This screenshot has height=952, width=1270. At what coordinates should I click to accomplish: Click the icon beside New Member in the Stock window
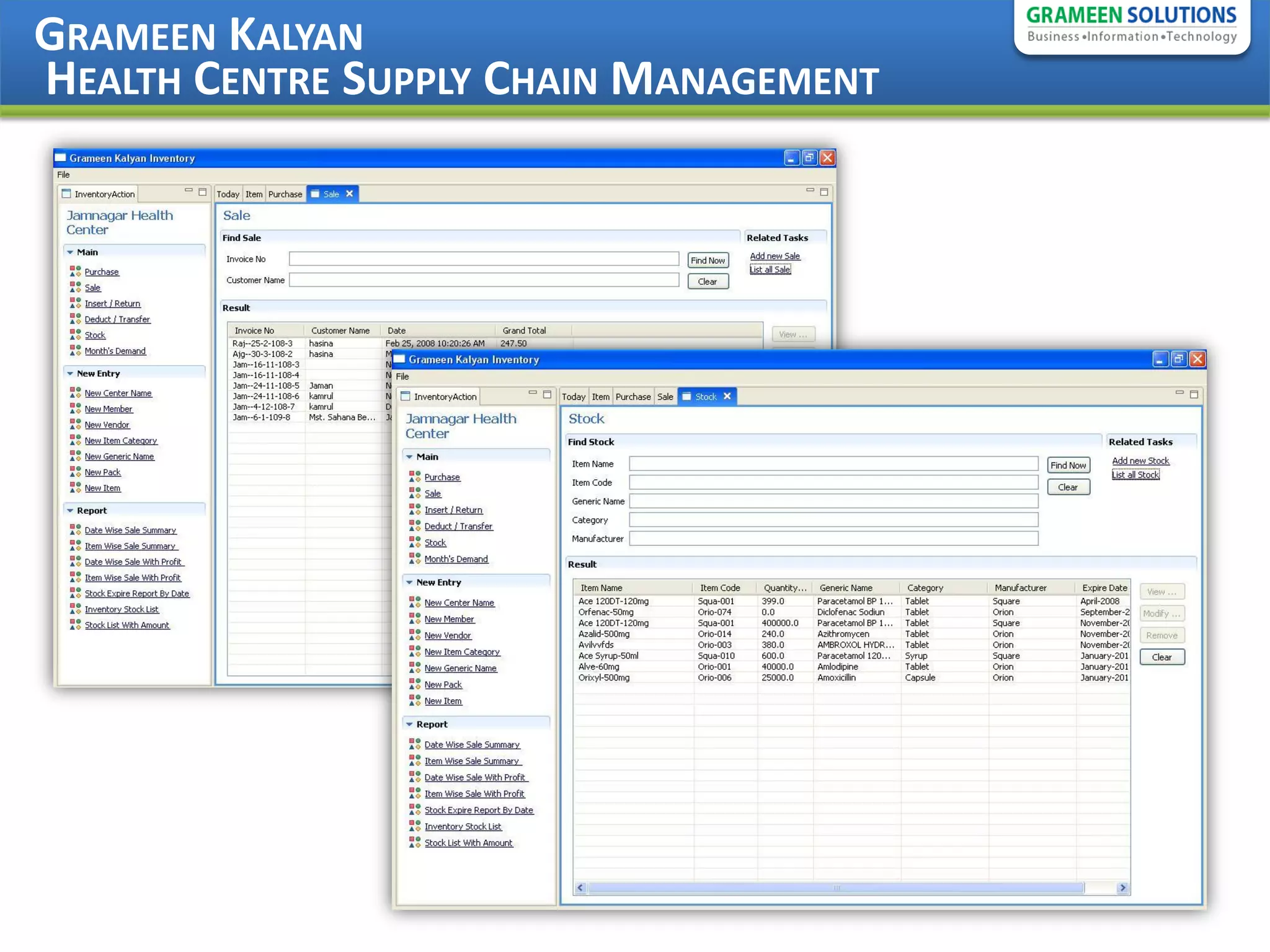point(415,618)
